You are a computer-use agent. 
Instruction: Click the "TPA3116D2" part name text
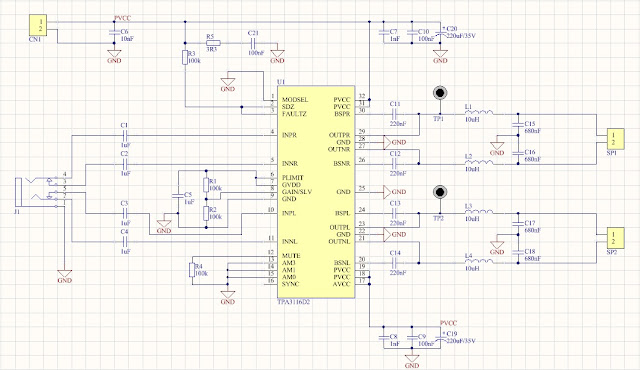point(293,302)
